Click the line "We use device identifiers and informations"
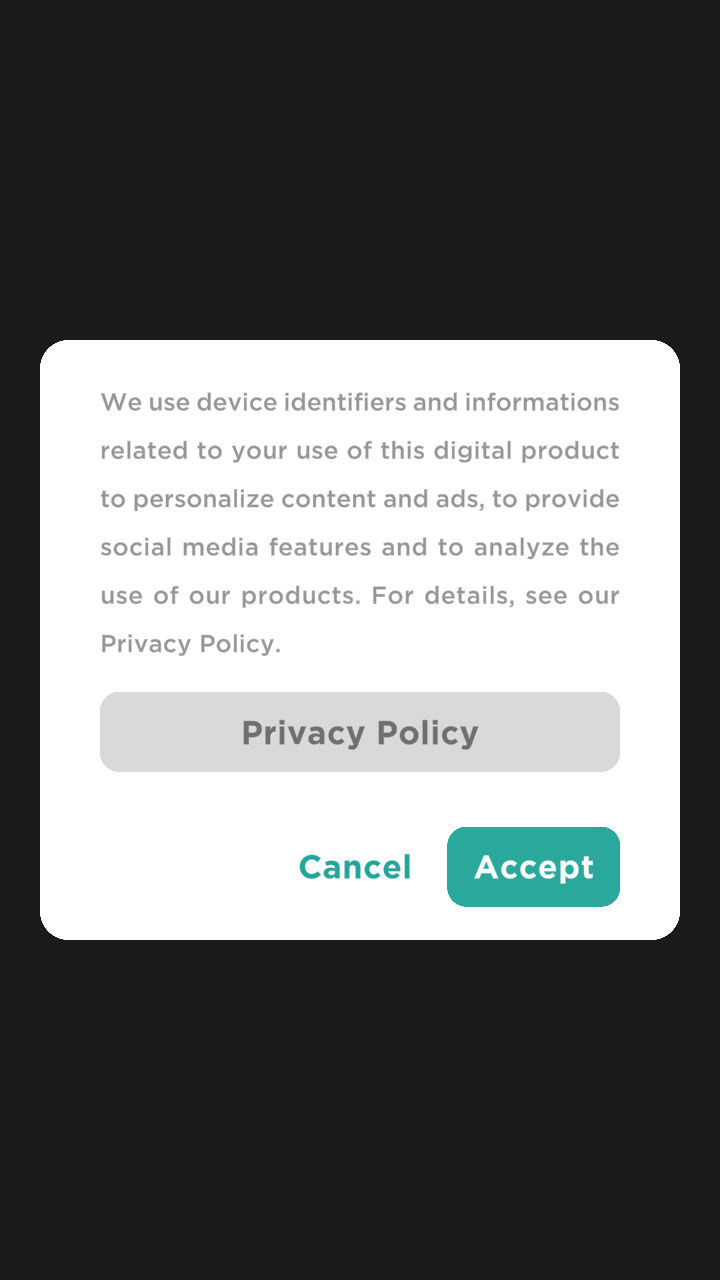Viewport: 720px width, 1280px height. [360, 403]
